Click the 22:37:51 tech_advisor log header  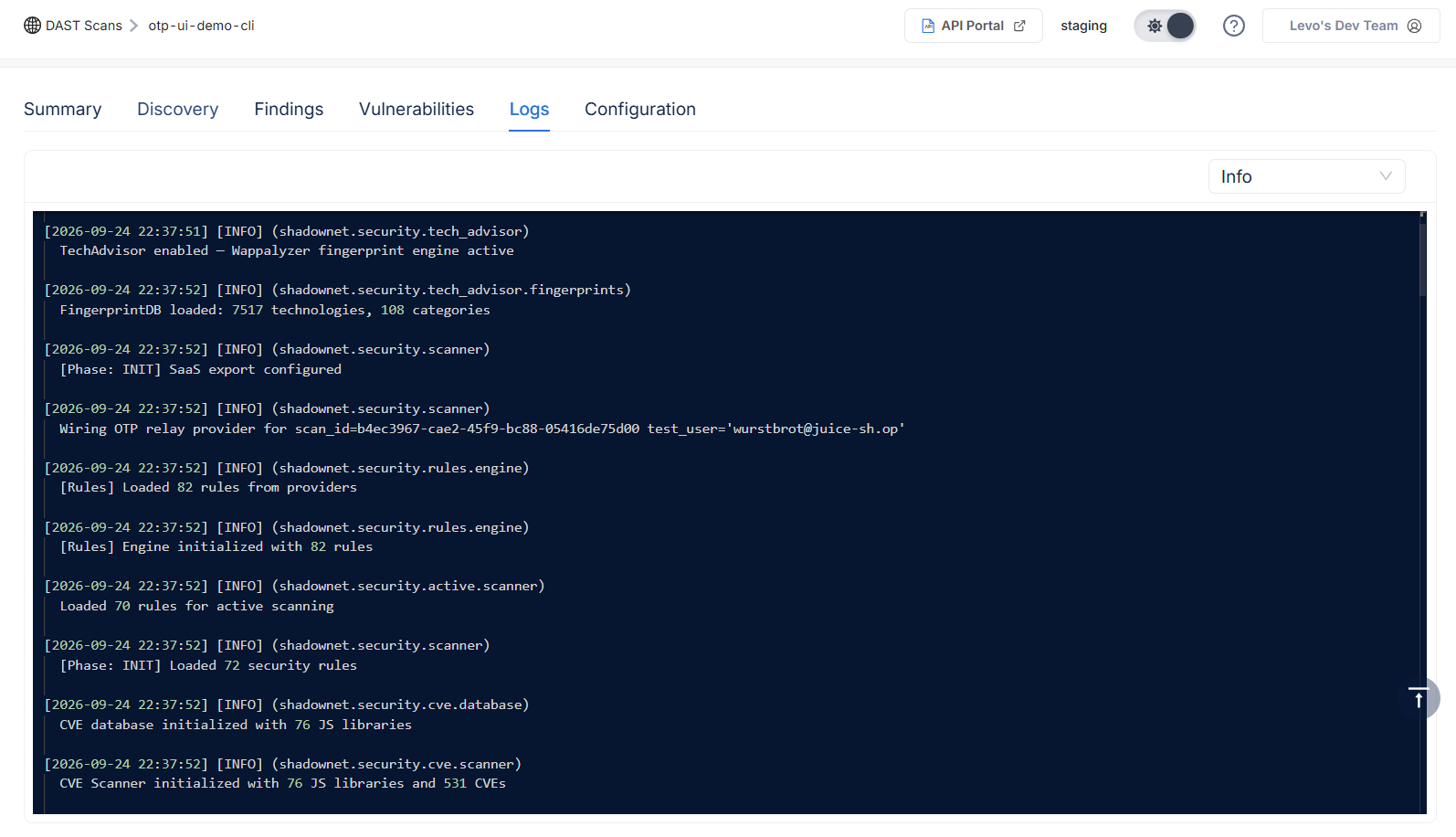point(287,232)
